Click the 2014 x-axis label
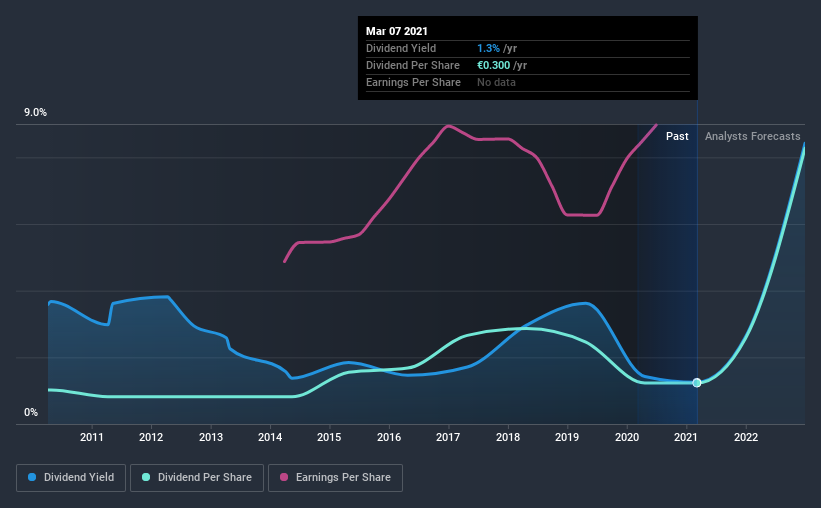Viewport: 821px width, 508px height. (x=270, y=437)
